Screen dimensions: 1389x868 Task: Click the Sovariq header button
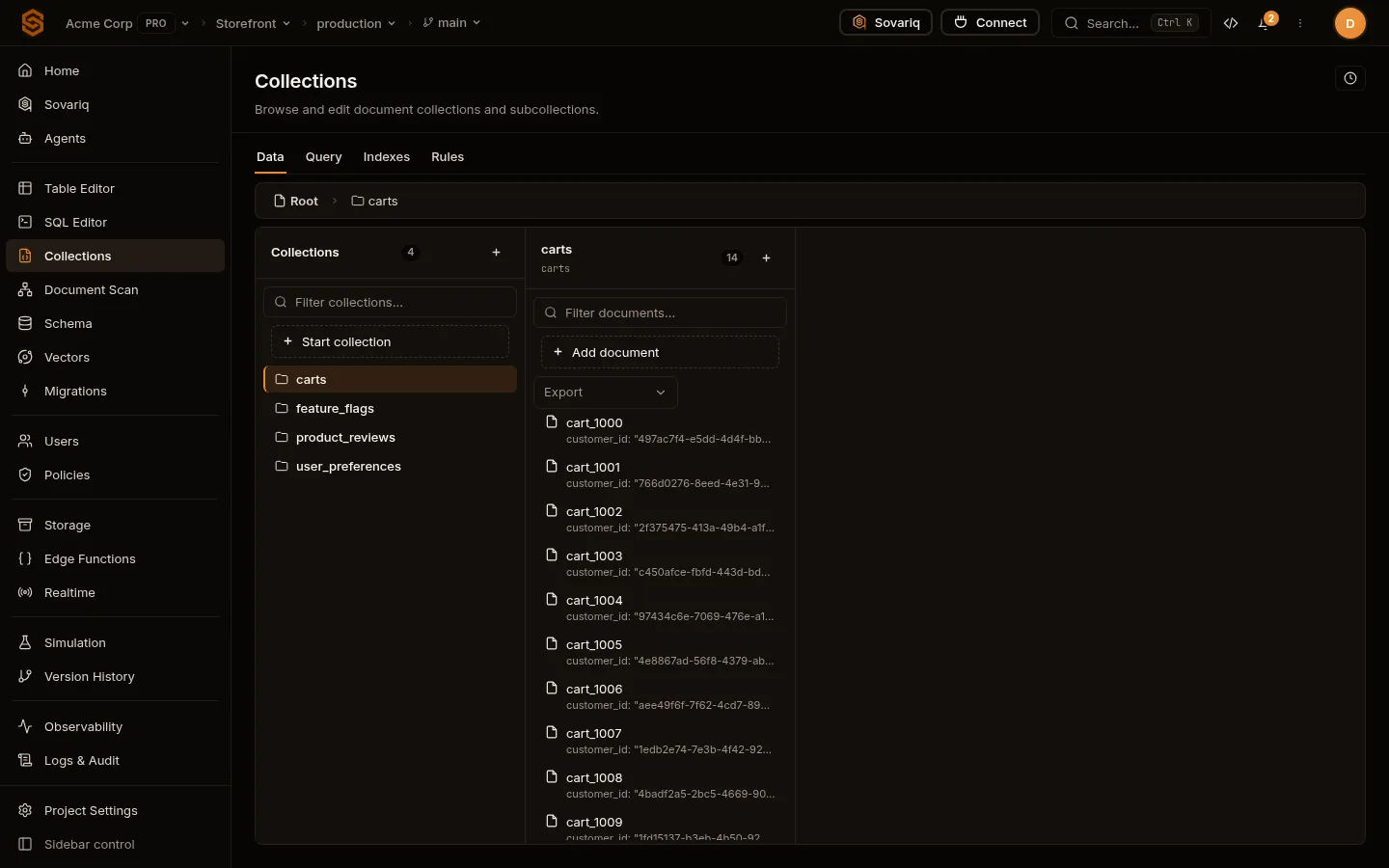tap(885, 22)
